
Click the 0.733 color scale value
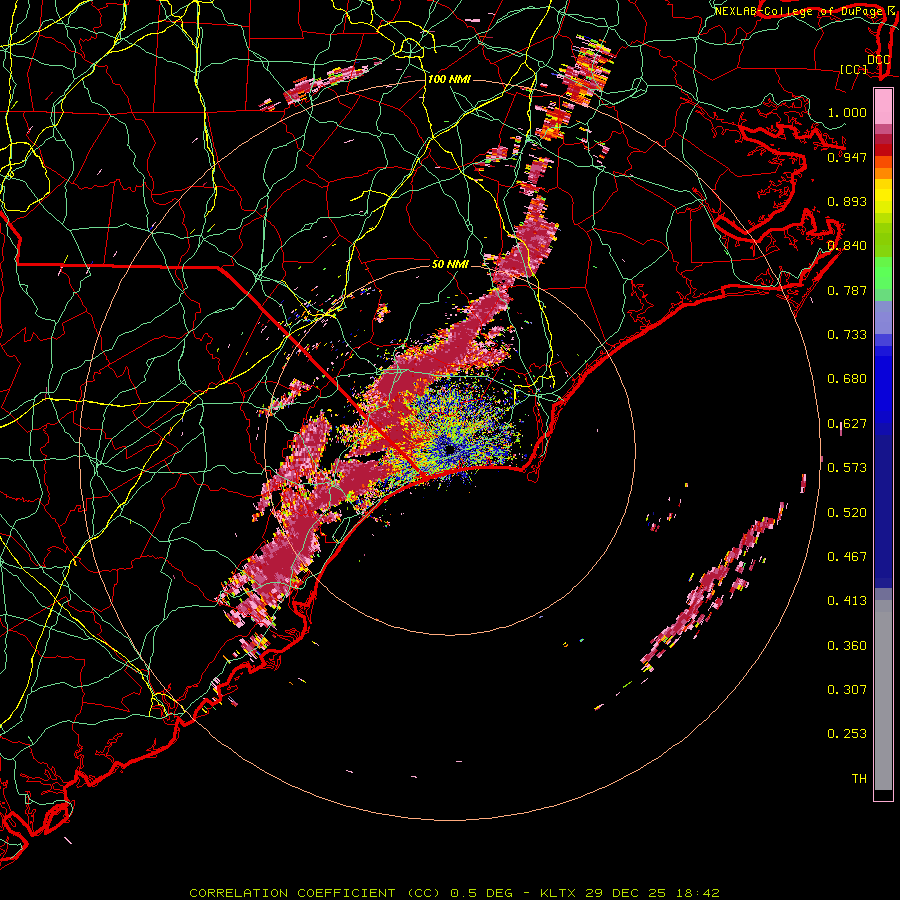pos(847,335)
